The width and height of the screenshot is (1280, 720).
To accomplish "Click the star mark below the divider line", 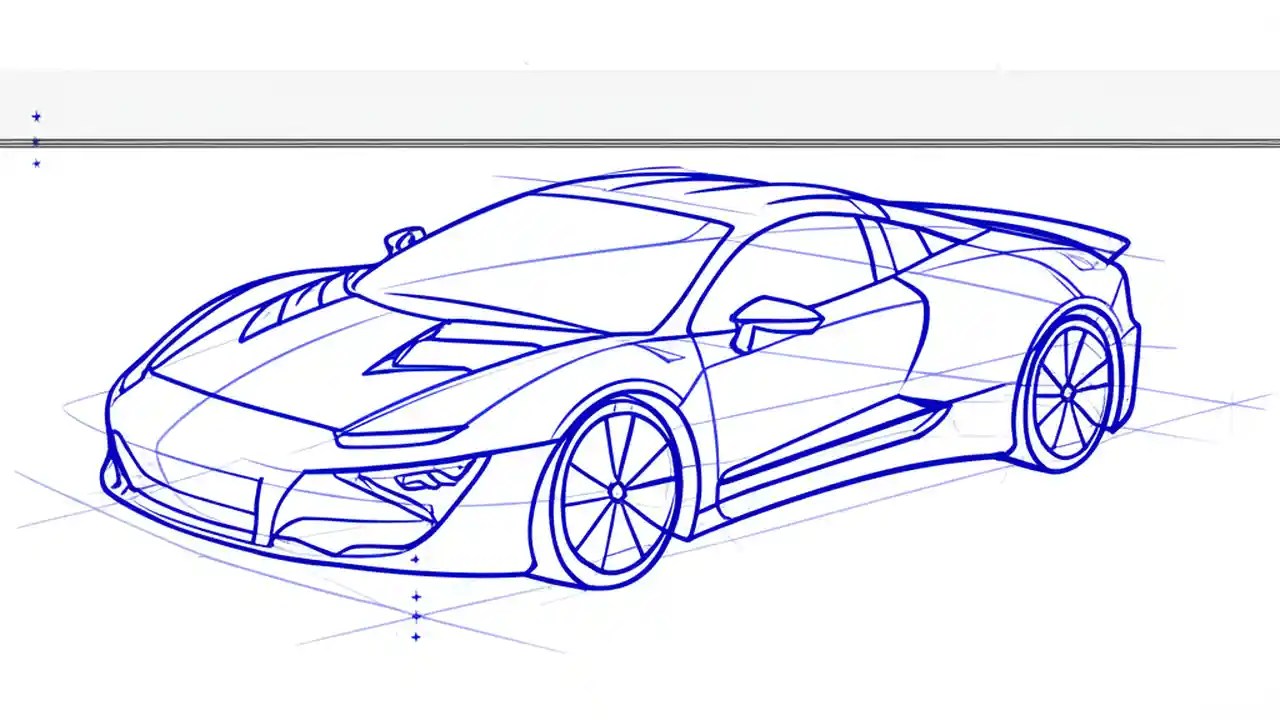I will 36,163.
